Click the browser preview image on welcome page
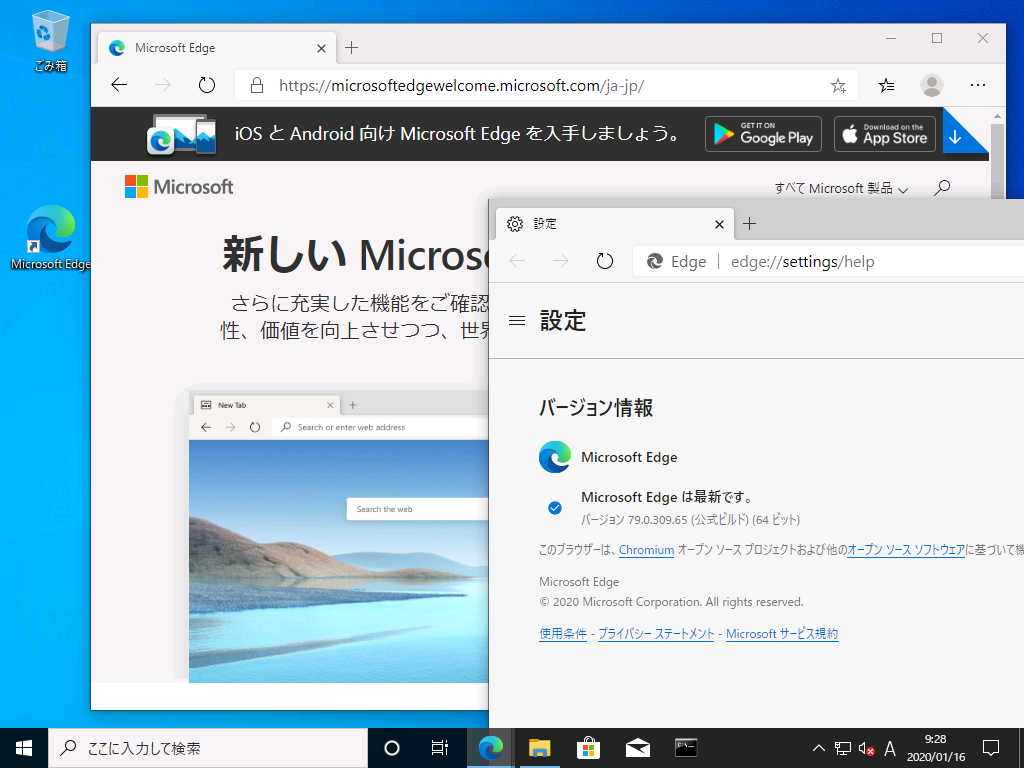Viewport: 1024px width, 768px height. tap(338, 537)
